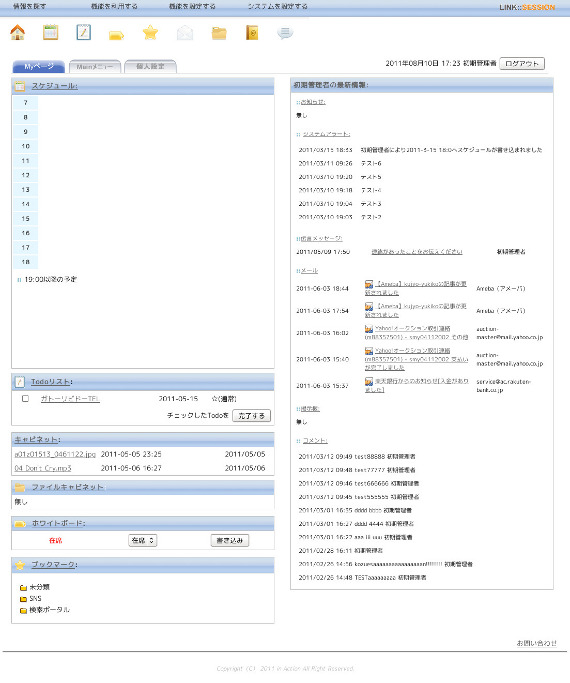Click the 完了する button for Todo
The width and height of the screenshot is (570, 683).
click(251, 416)
